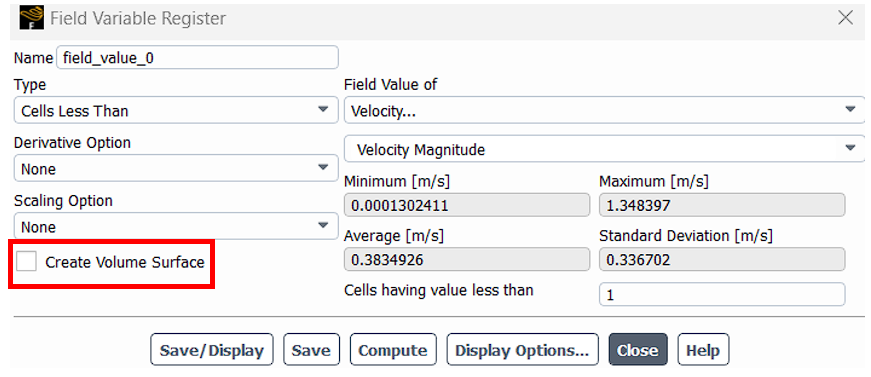Image resolution: width=871 pixels, height=377 pixels.
Task: Open the Help button
Action: [x=703, y=350]
